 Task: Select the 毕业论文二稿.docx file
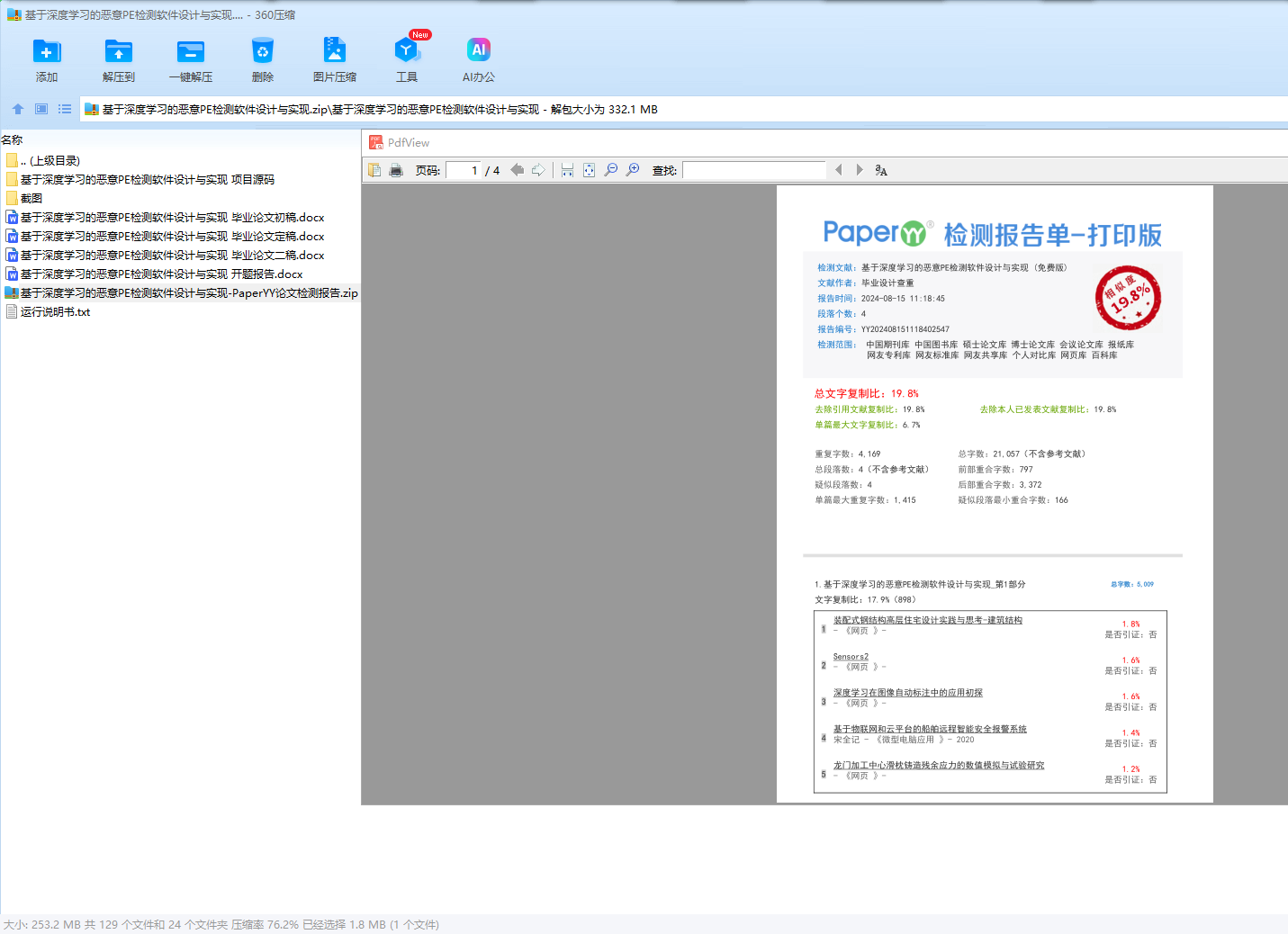(x=166, y=255)
